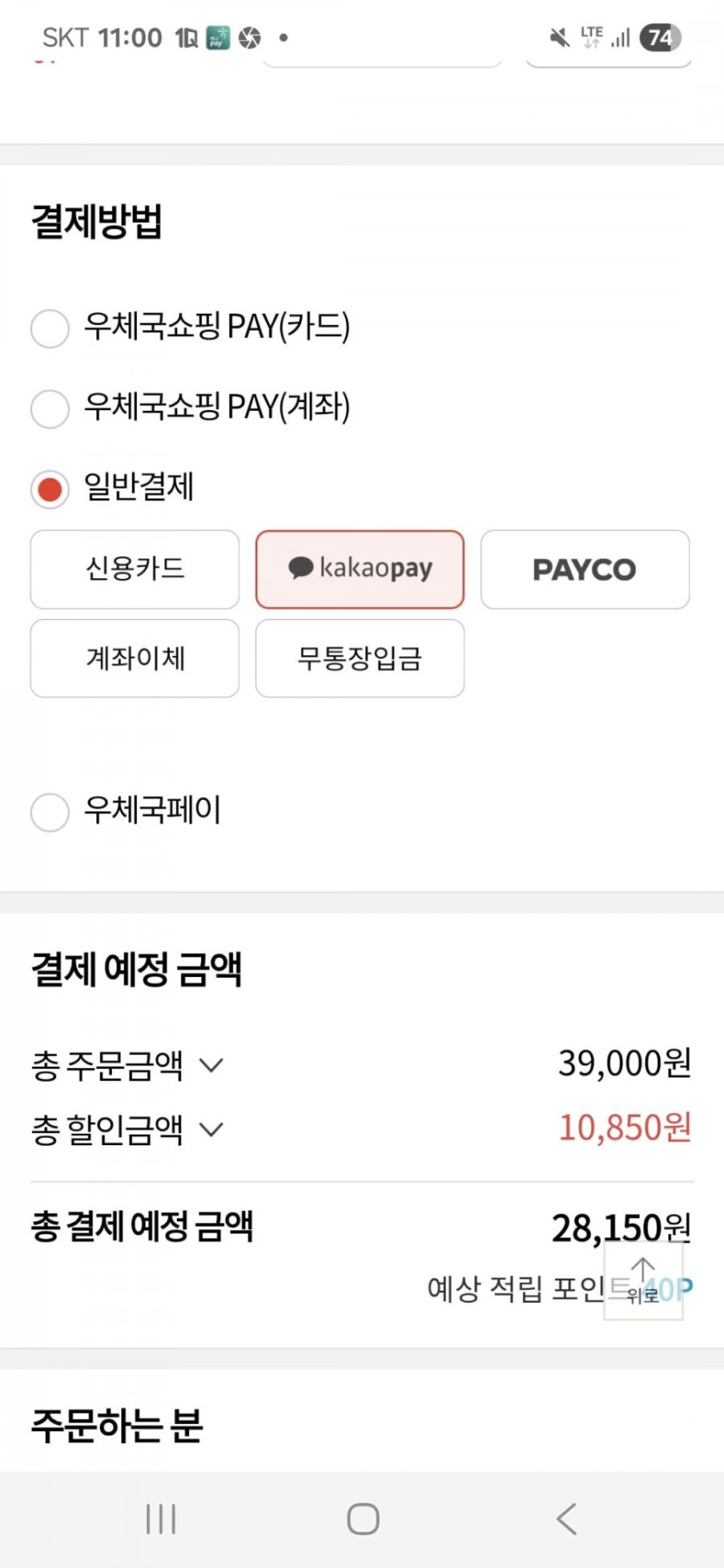Viewport: 724px width, 1568px height.
Task: Tap the 신용카드 payment button
Action: coord(134,569)
